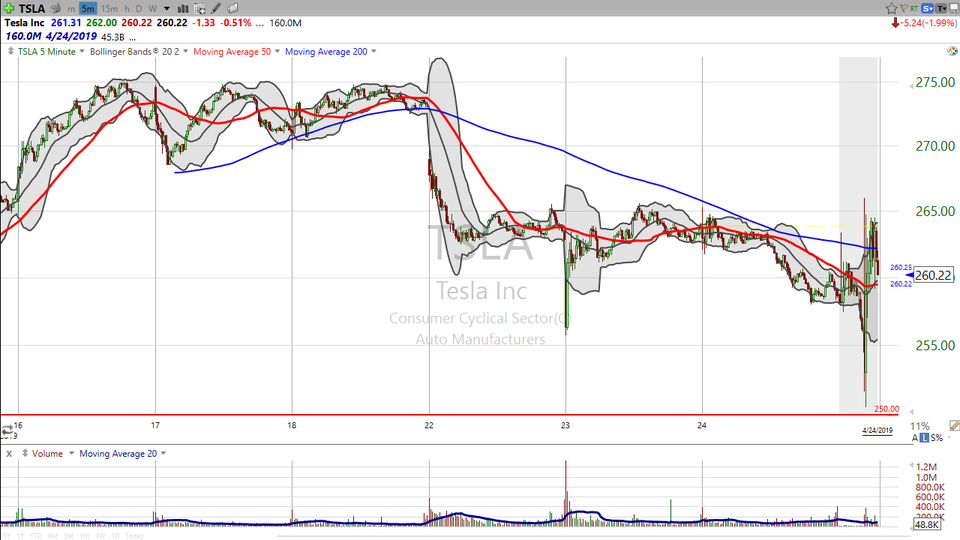The width and height of the screenshot is (960, 540).
Task: Click the bar chart style icon
Action: pyautogui.click(x=182, y=9)
